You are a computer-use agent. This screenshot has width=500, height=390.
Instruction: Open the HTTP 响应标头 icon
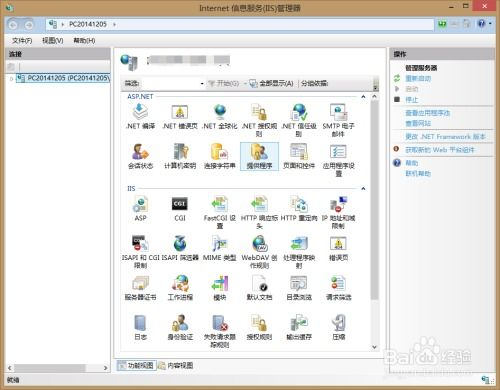point(259,212)
